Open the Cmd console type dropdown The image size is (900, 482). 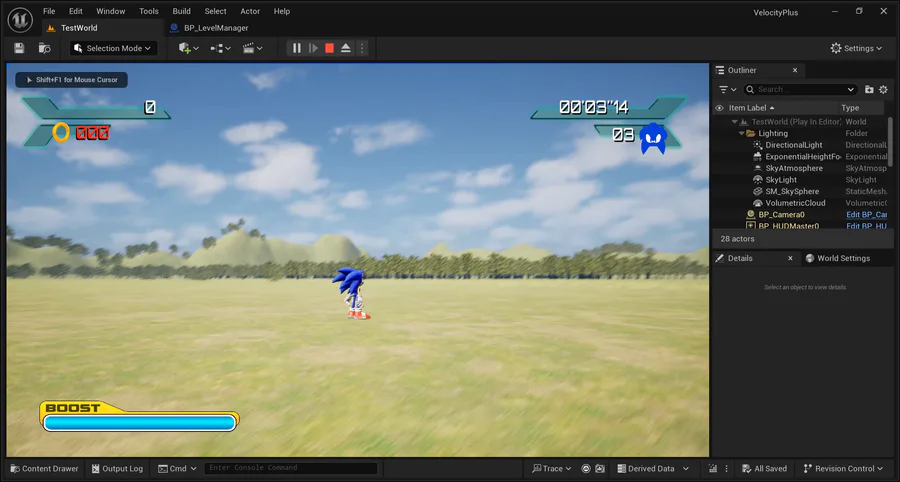click(x=177, y=469)
